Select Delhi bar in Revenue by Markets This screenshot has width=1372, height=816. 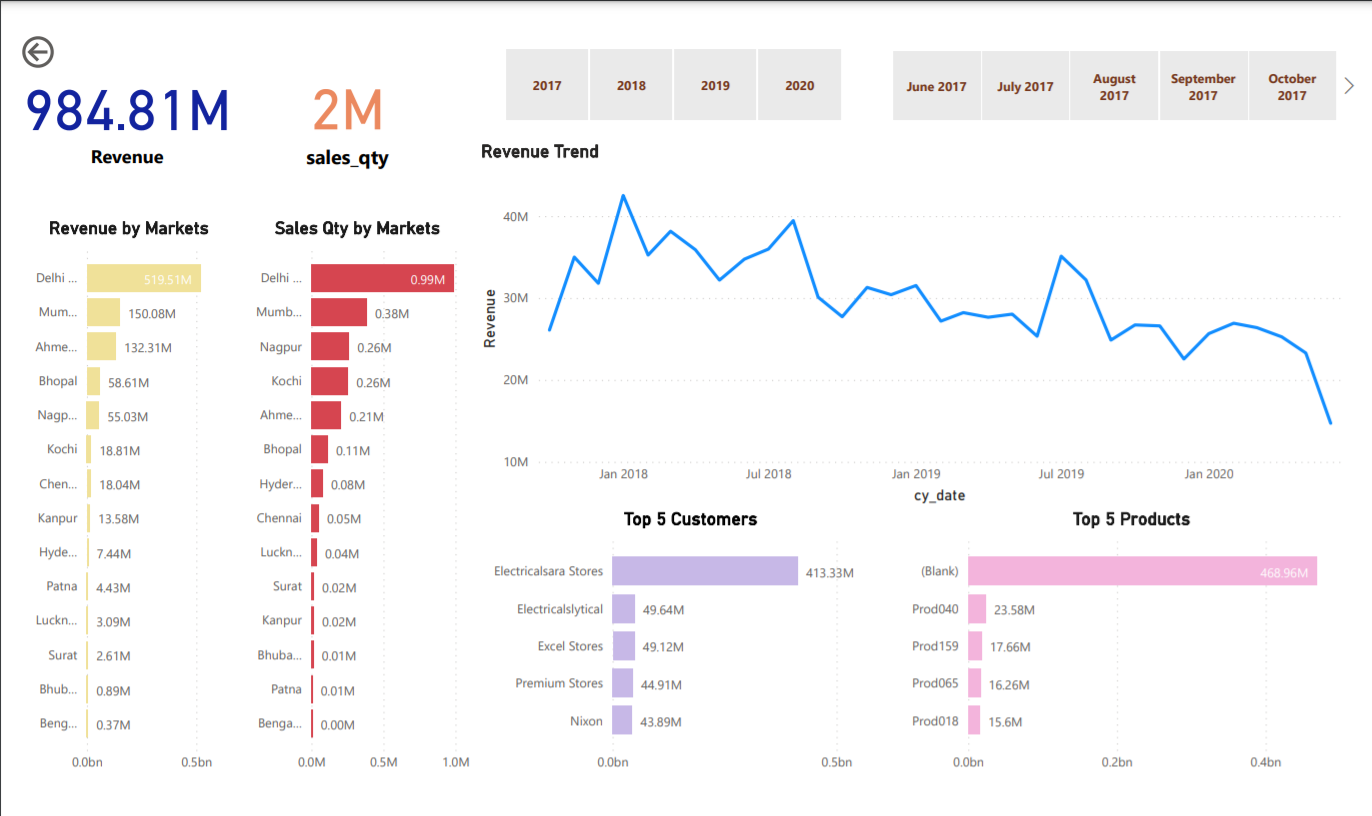click(144, 278)
